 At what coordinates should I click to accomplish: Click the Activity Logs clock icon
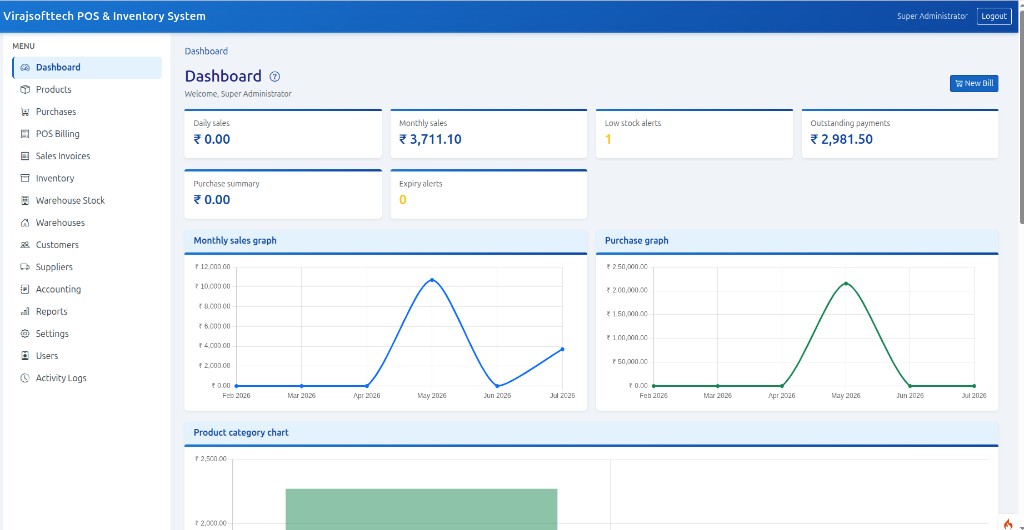[x=25, y=378]
